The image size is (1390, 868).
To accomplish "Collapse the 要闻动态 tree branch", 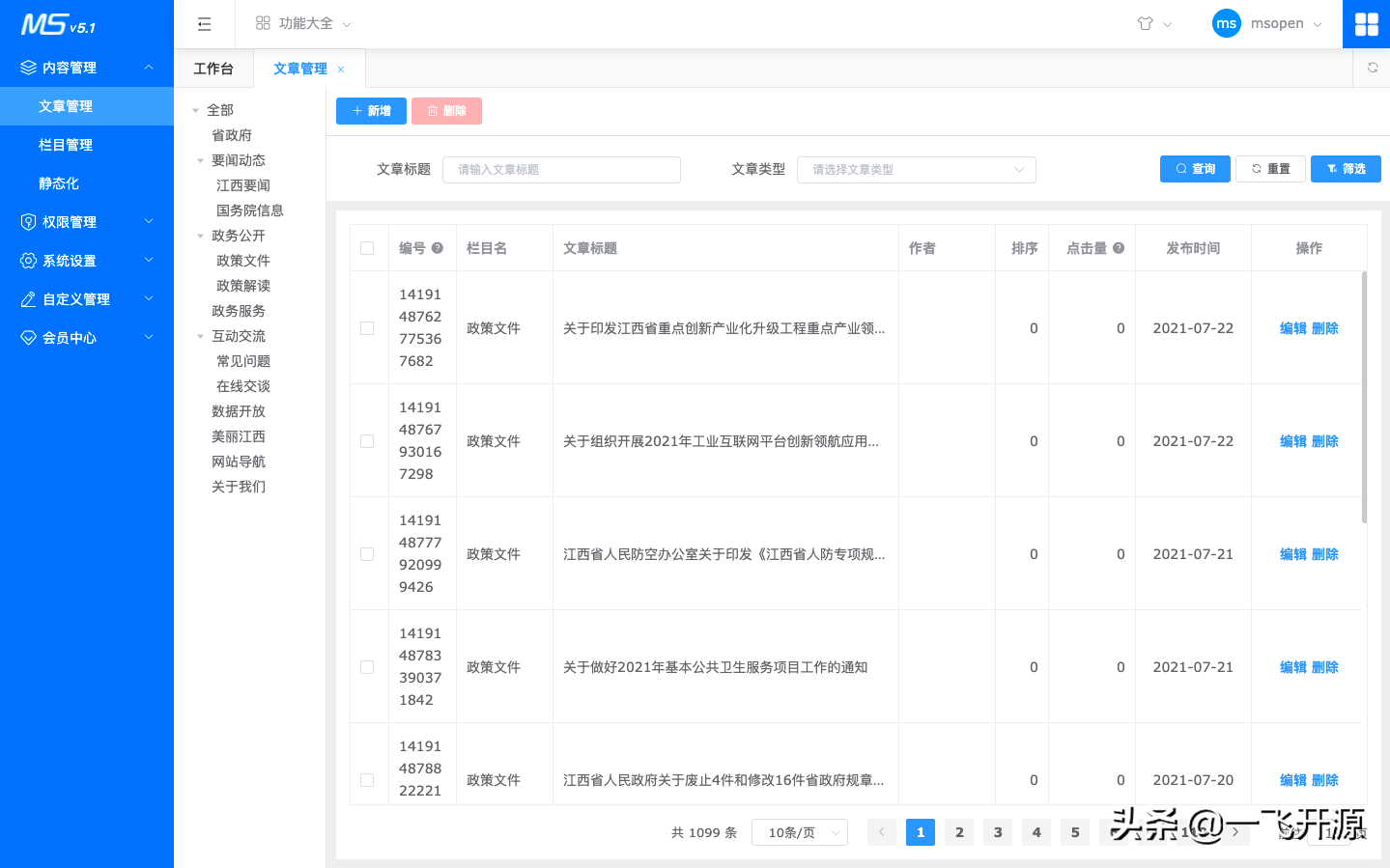I will pyautogui.click(x=200, y=159).
